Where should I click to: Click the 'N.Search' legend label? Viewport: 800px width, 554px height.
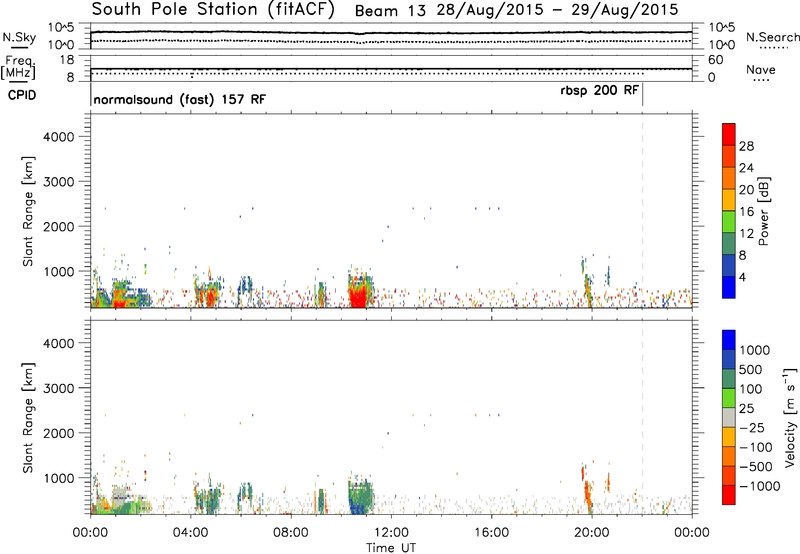point(773,37)
